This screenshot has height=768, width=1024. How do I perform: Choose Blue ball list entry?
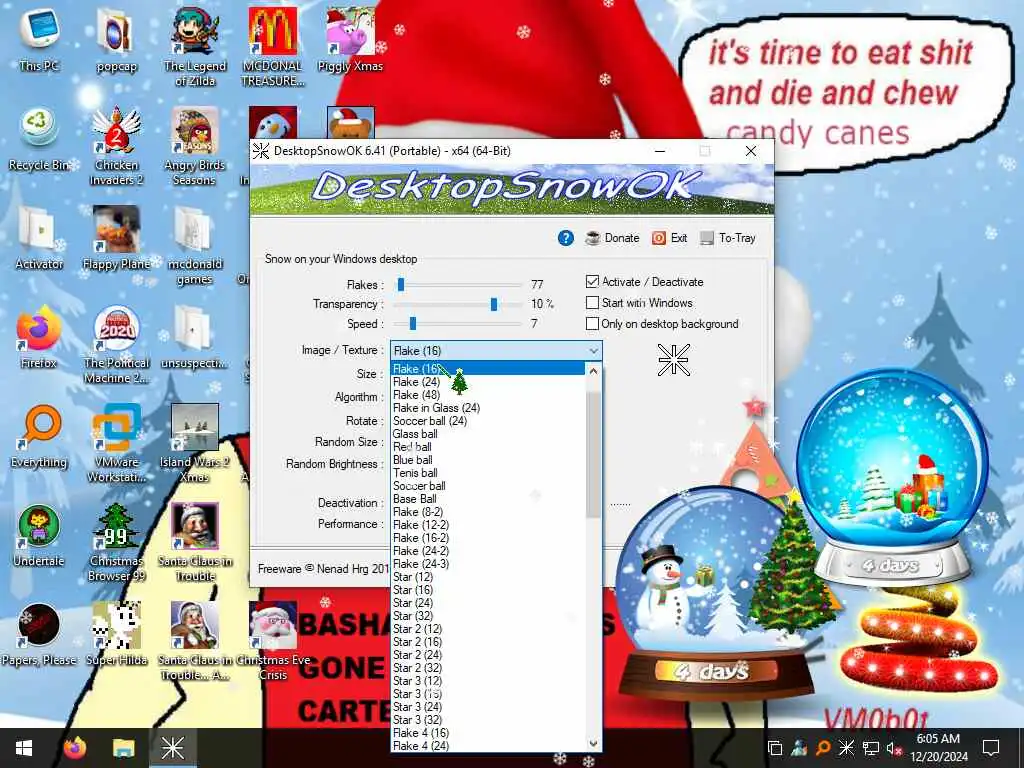[488, 460]
